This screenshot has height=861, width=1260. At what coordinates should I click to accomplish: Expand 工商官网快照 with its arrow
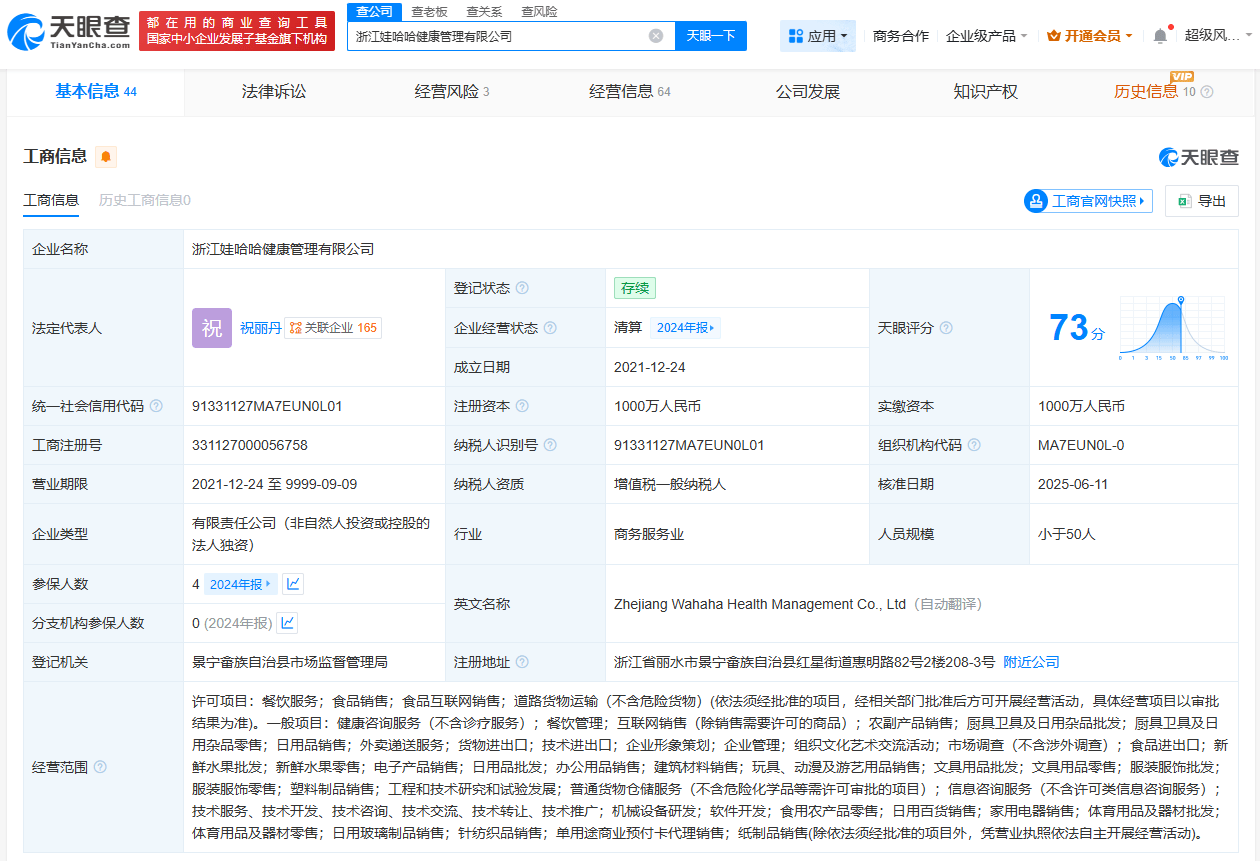pyautogui.click(x=1143, y=200)
